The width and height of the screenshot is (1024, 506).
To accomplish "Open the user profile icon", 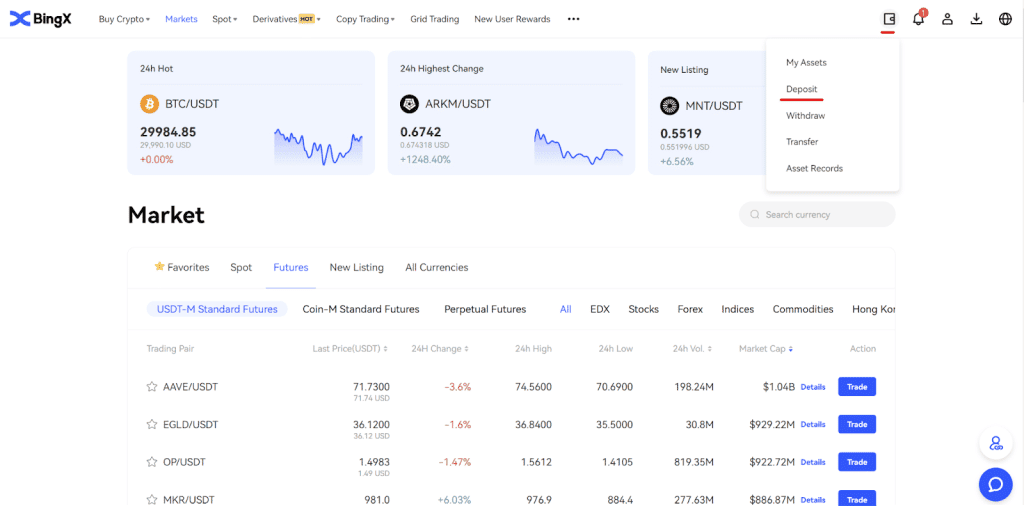I will [947, 19].
